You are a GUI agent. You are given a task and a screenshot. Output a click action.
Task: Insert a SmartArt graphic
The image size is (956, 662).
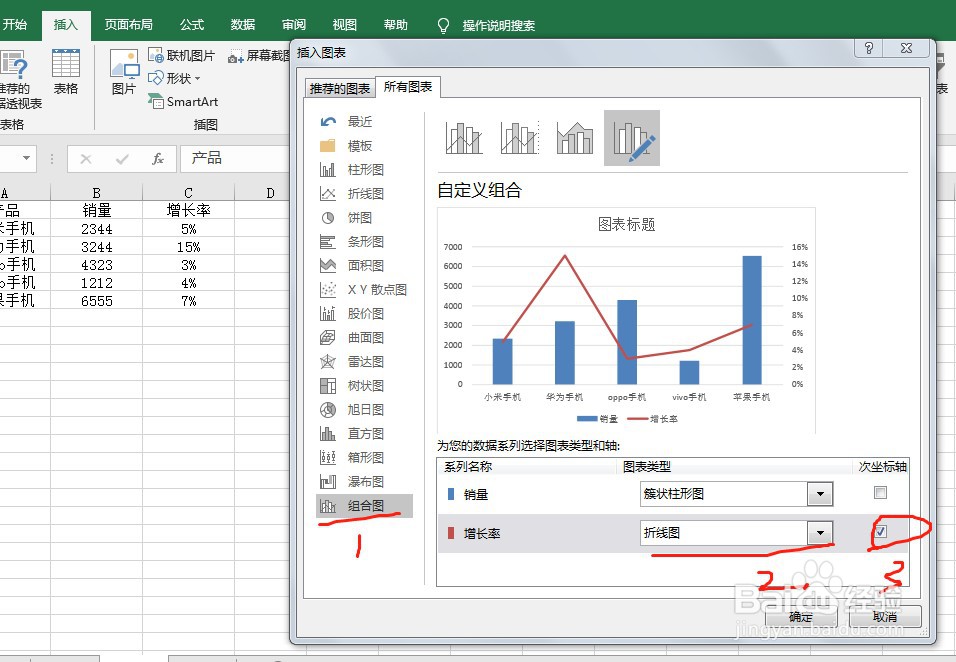coord(183,101)
